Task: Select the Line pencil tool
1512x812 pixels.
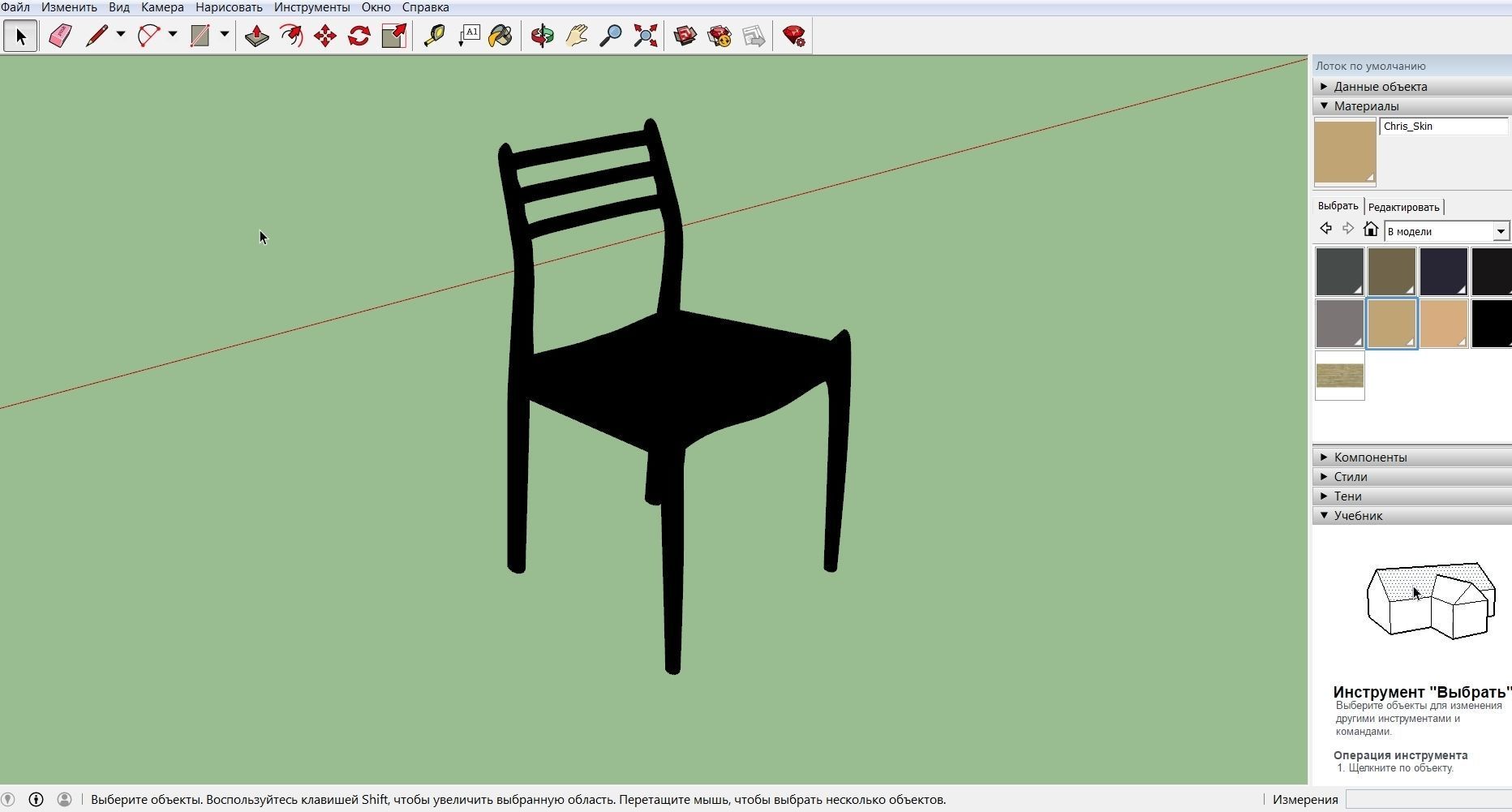Action: [97, 36]
